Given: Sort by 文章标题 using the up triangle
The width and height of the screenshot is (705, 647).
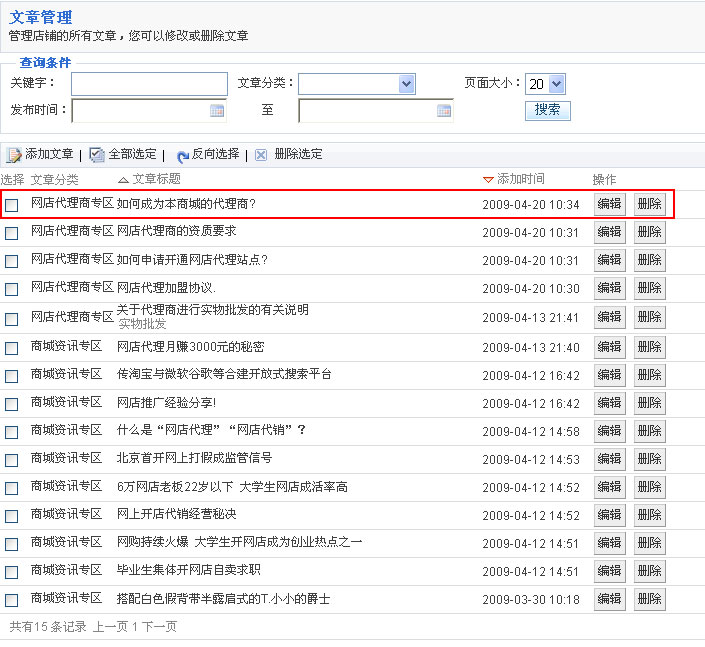Looking at the screenshot, I should click(123, 180).
